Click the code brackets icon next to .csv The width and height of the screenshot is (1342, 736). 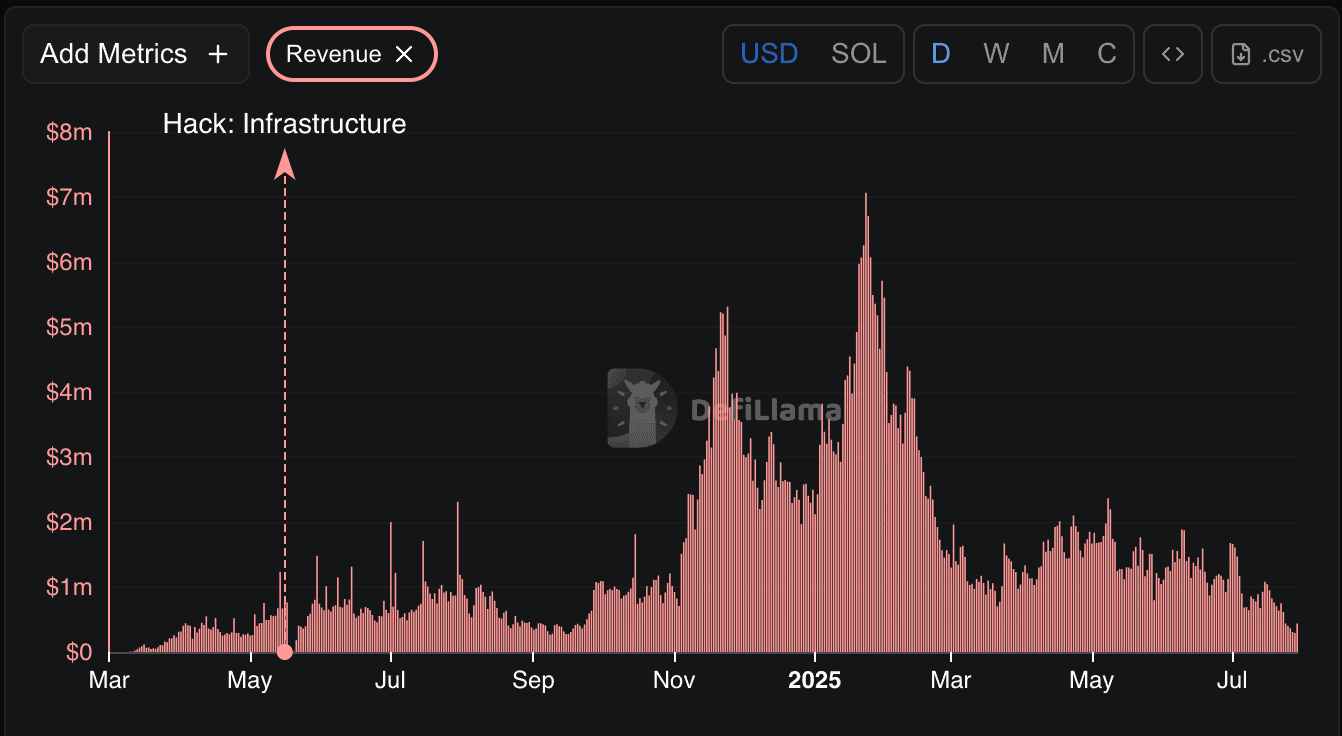1172,54
